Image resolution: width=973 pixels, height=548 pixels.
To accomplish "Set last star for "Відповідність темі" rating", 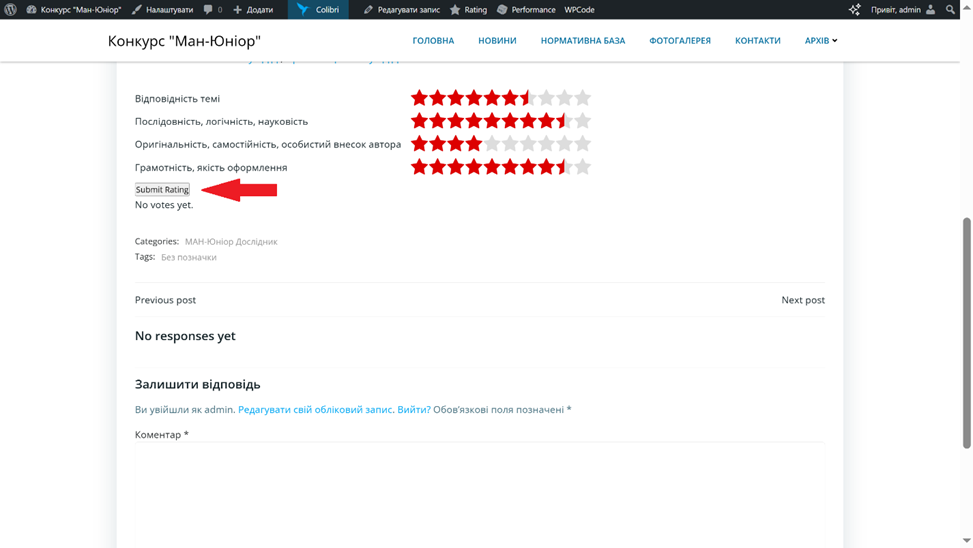I will (x=583, y=98).
